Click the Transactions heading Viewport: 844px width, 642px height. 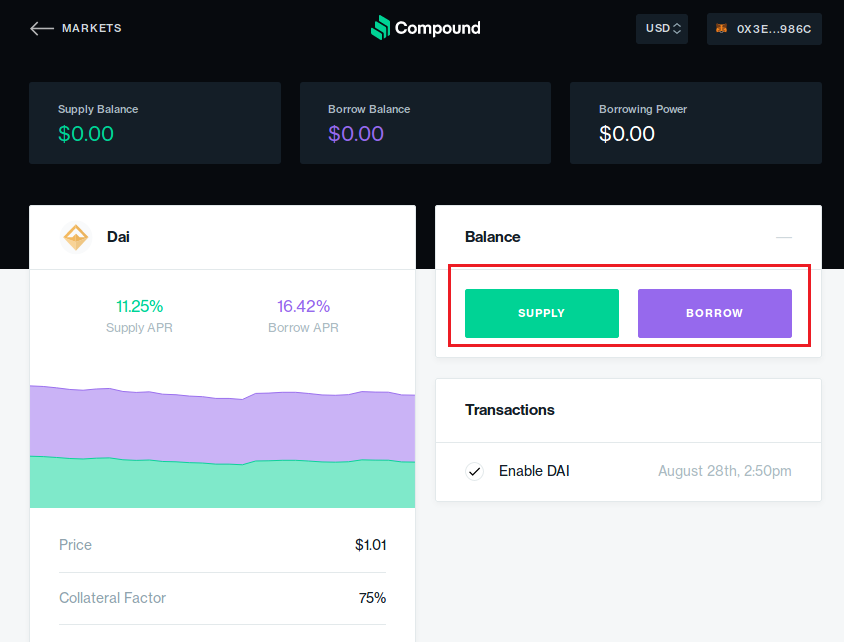coord(510,410)
